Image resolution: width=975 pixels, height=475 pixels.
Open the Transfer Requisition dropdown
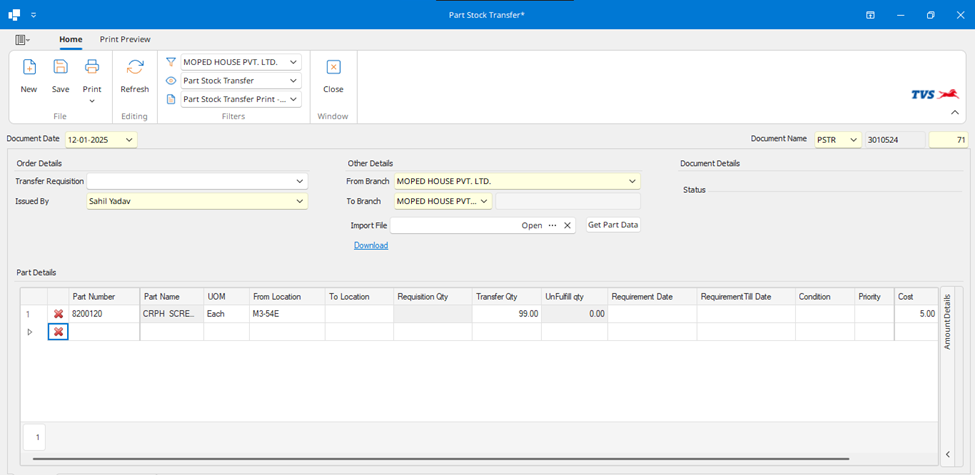point(300,181)
